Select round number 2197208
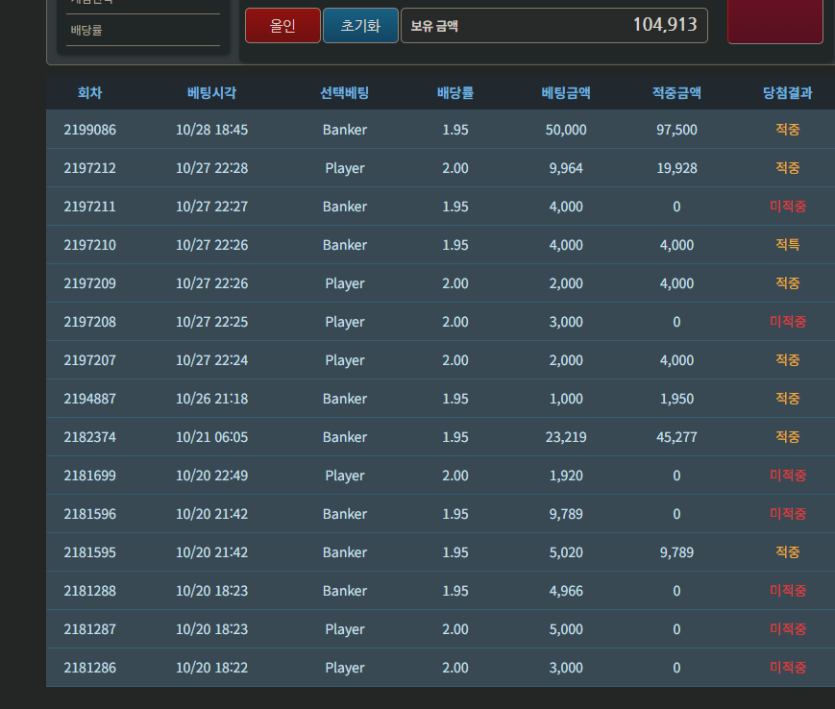This screenshot has width=835, height=709. pyautogui.click(x=89, y=322)
